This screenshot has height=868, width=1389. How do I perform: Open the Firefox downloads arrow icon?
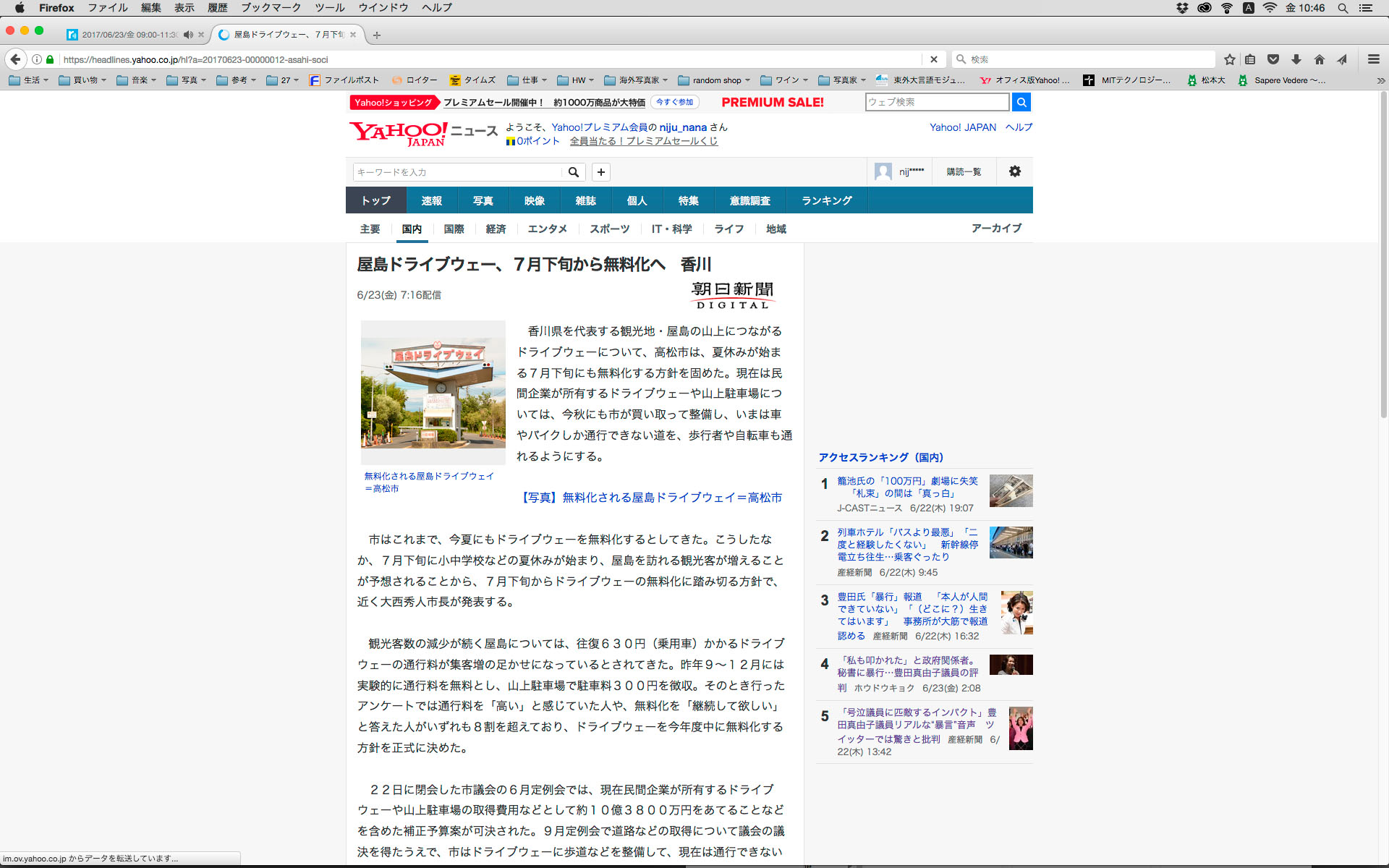[x=1296, y=59]
